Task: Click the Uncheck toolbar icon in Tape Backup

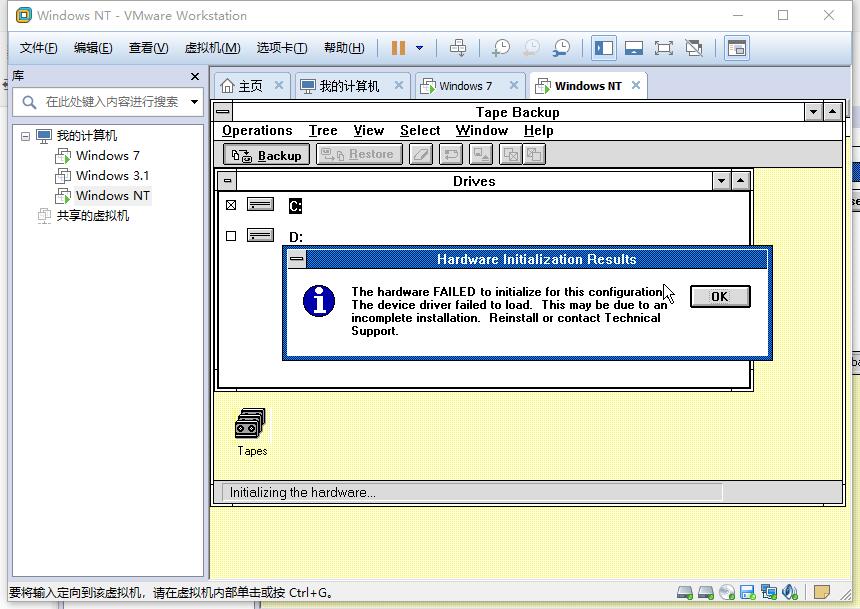Action: click(534, 154)
